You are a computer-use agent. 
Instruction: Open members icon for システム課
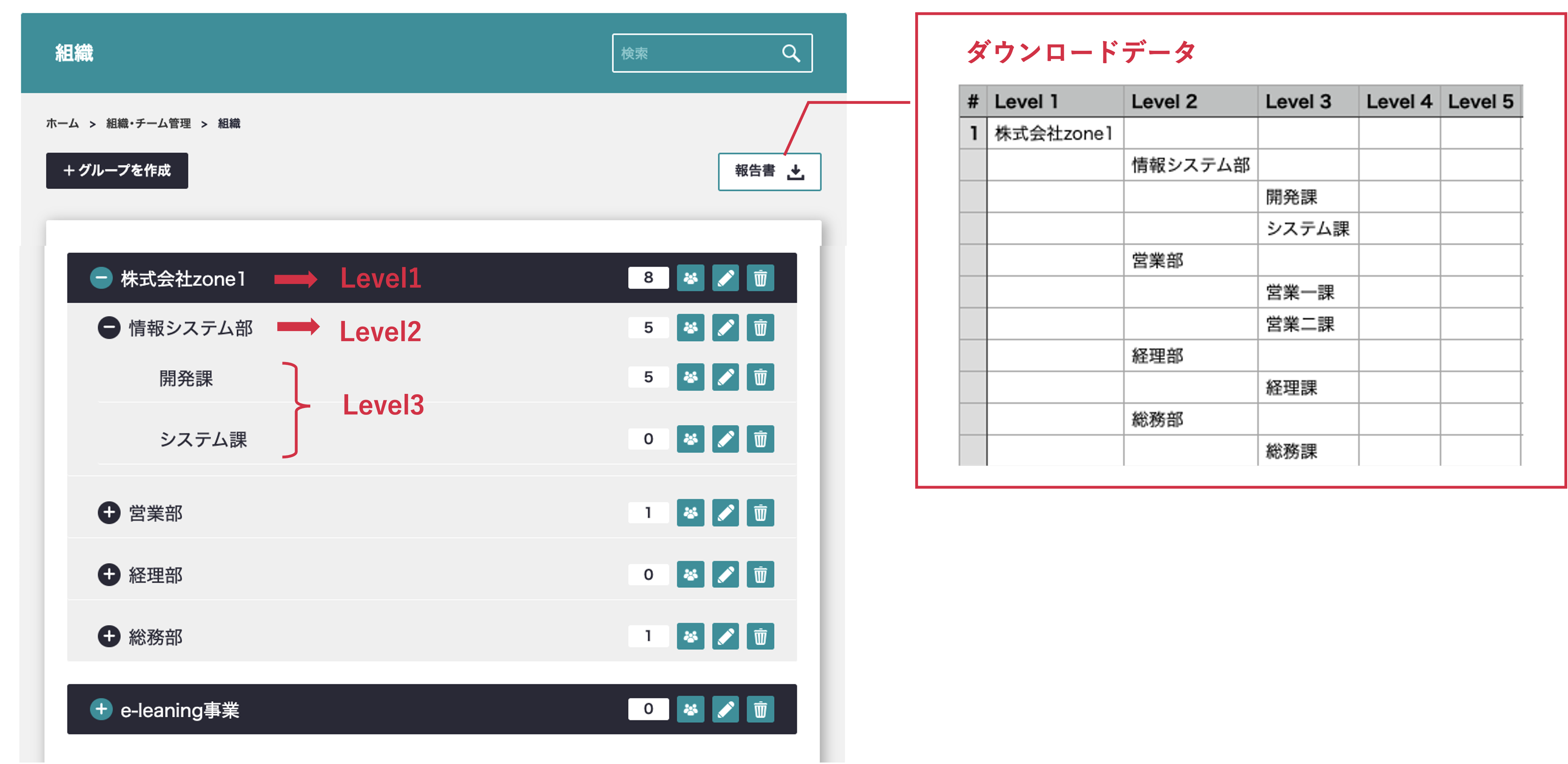(x=690, y=439)
